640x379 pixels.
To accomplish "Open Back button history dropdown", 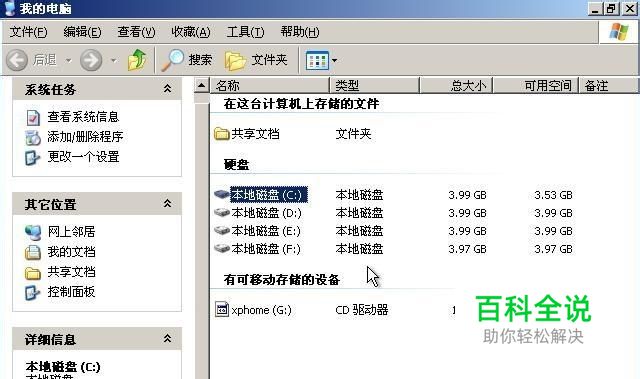I will [69, 60].
